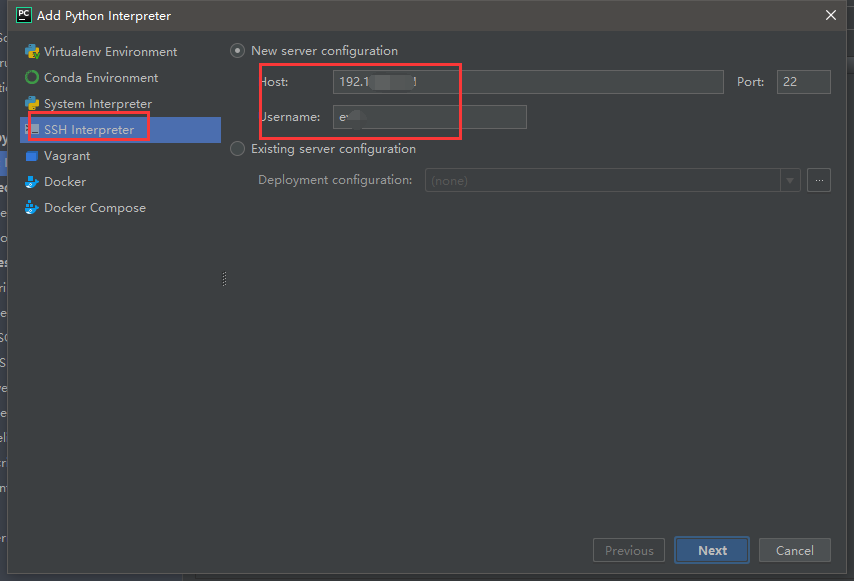Click the Docker whale icon
This screenshot has height=581, width=854.
click(x=32, y=182)
